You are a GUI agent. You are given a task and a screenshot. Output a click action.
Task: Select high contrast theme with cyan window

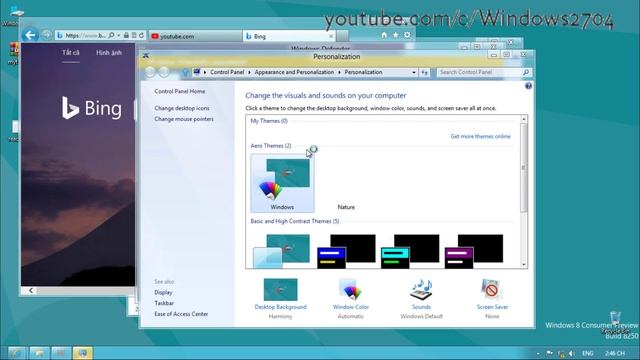410,250
